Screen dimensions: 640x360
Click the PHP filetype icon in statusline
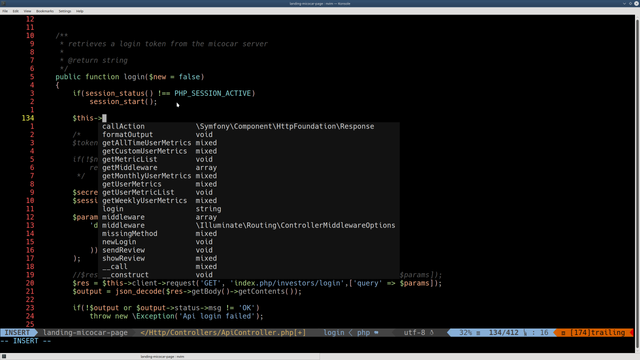tap(376, 333)
